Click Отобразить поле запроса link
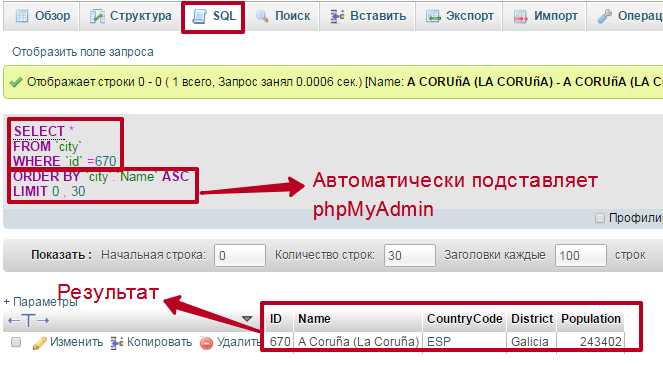The height and width of the screenshot is (365, 663). coord(83,52)
